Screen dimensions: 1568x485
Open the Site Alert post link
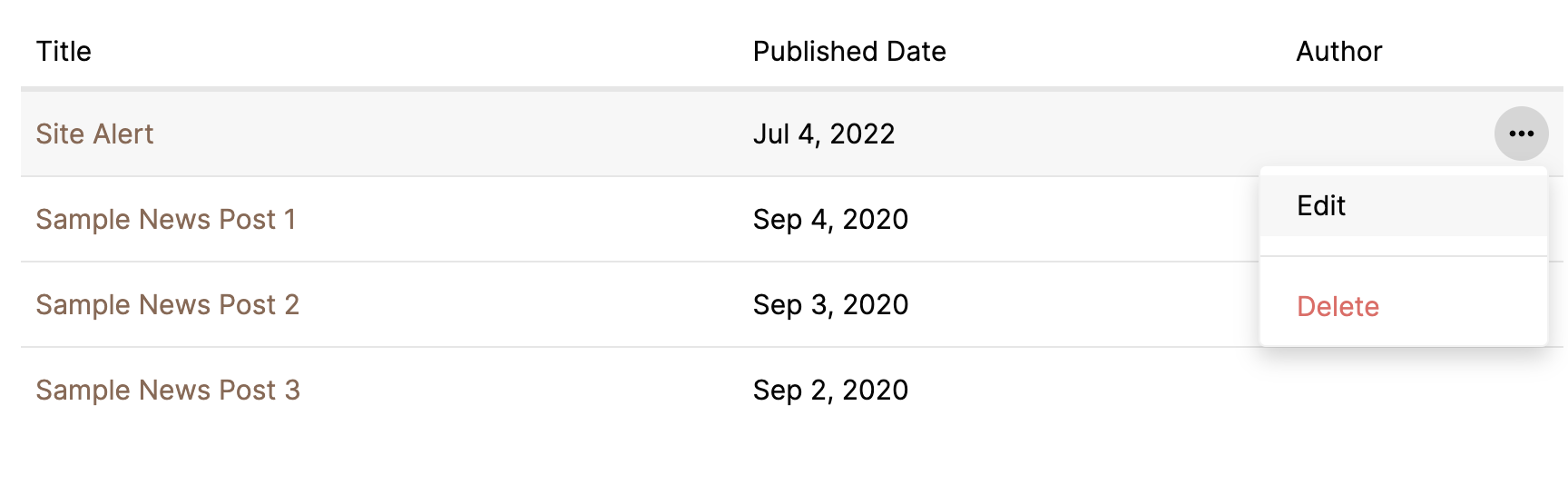[x=94, y=134]
